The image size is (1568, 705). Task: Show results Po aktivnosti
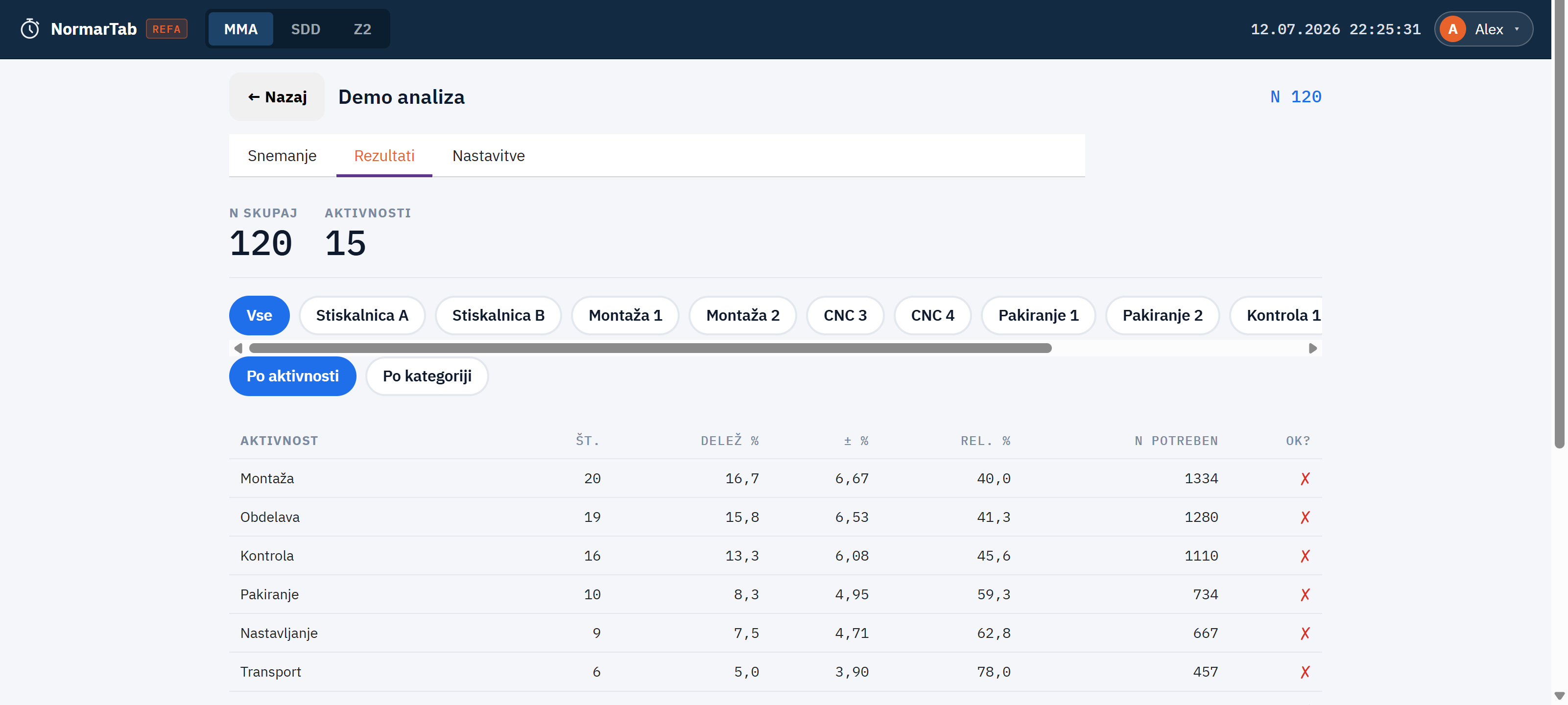293,376
